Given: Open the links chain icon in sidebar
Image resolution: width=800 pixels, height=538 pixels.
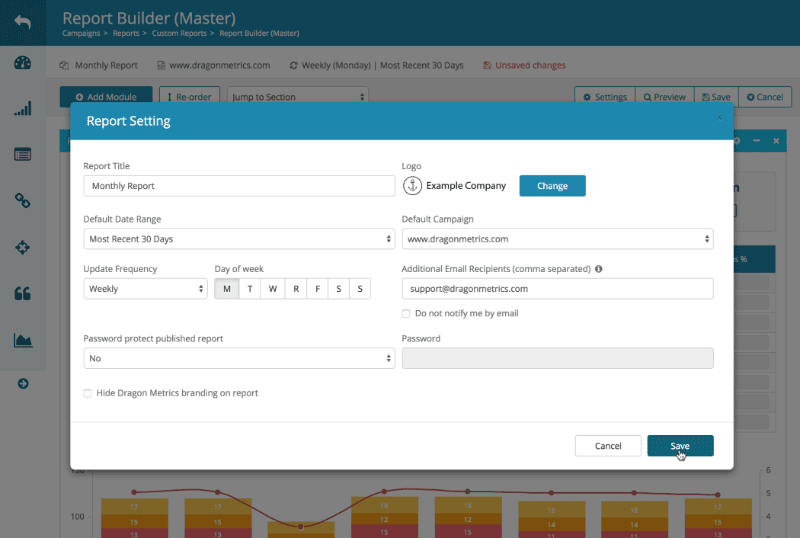Looking at the screenshot, I should point(22,201).
